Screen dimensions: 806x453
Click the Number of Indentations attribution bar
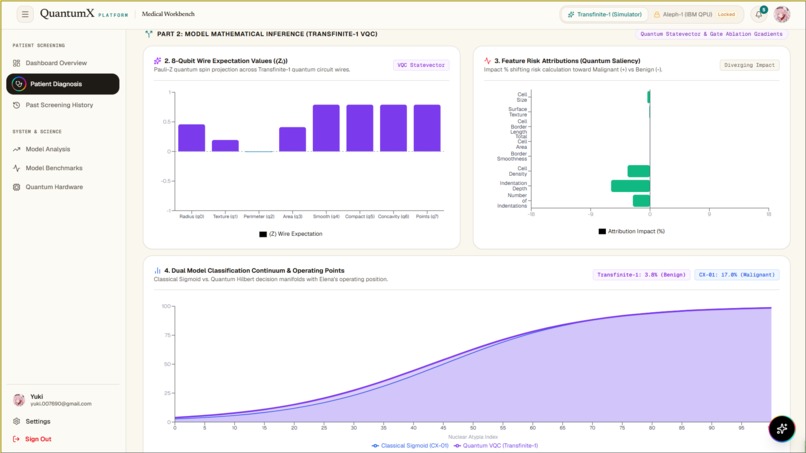(641, 201)
